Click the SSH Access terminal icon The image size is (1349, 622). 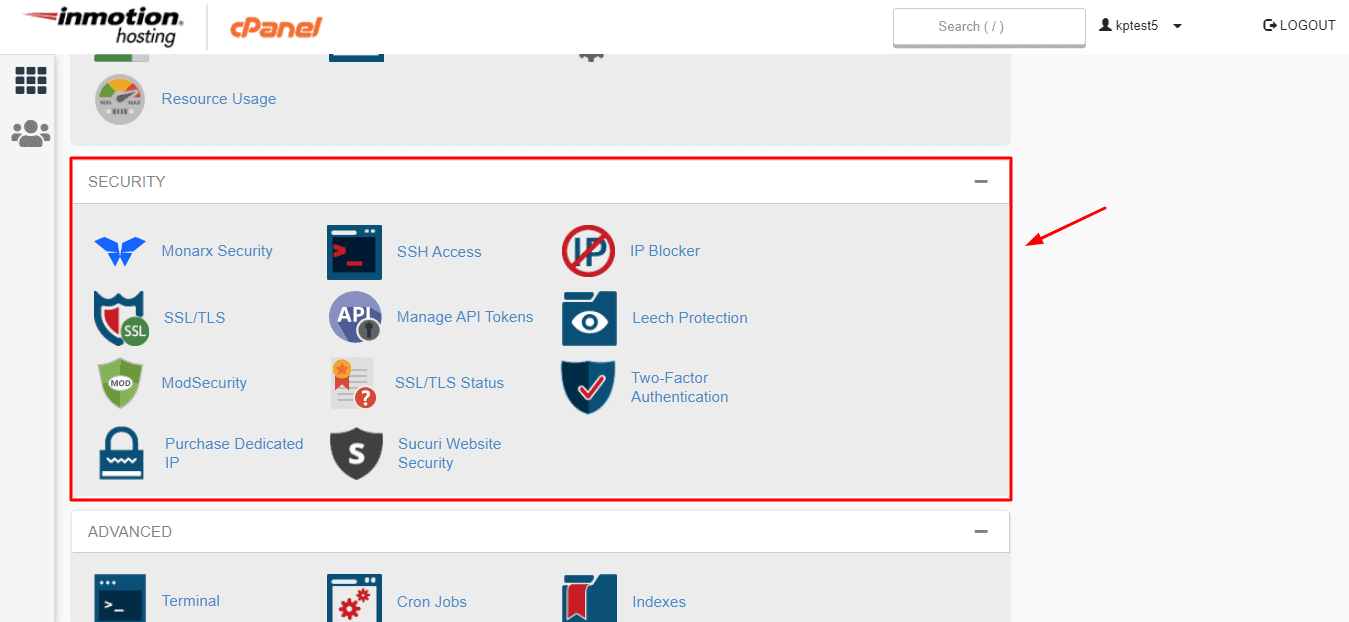354,252
